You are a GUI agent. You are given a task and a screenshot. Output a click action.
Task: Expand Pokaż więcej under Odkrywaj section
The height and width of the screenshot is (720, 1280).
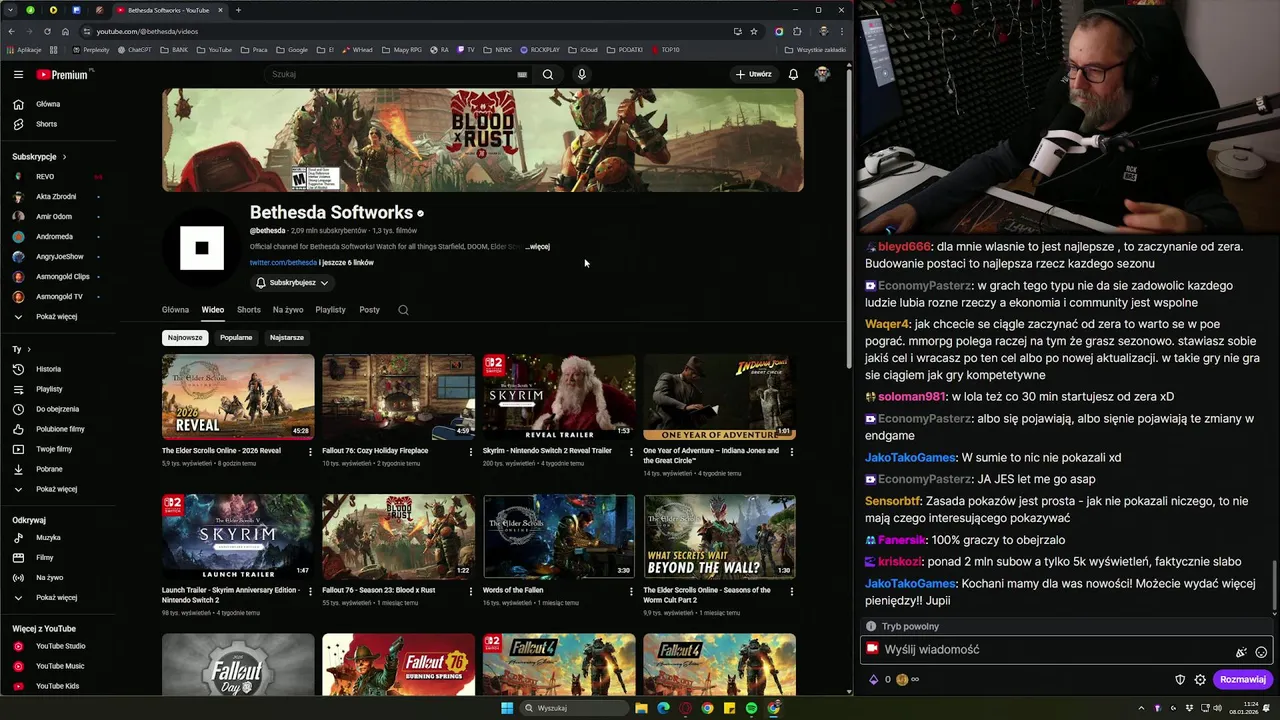point(56,598)
